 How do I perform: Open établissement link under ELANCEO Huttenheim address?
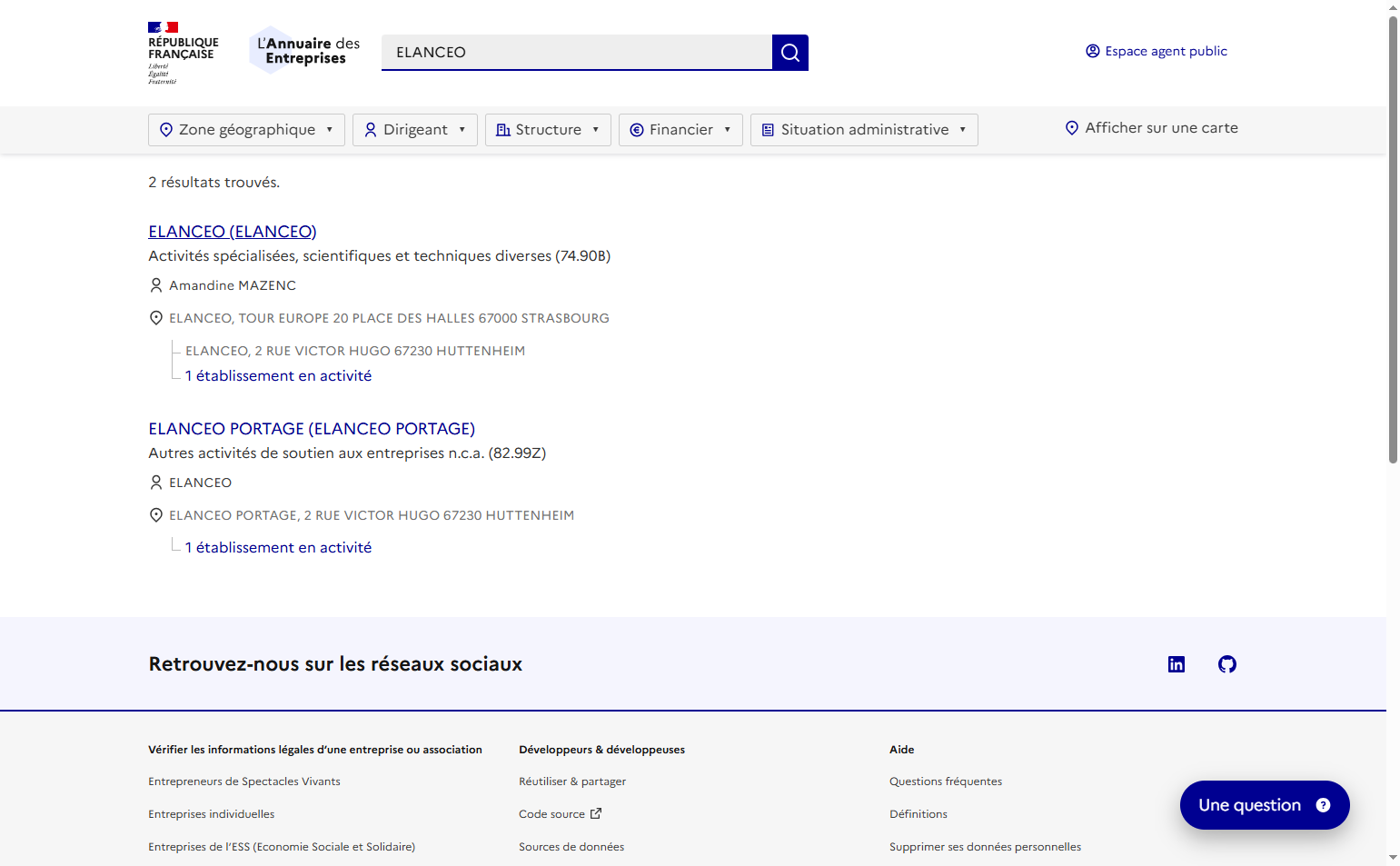coord(278,376)
